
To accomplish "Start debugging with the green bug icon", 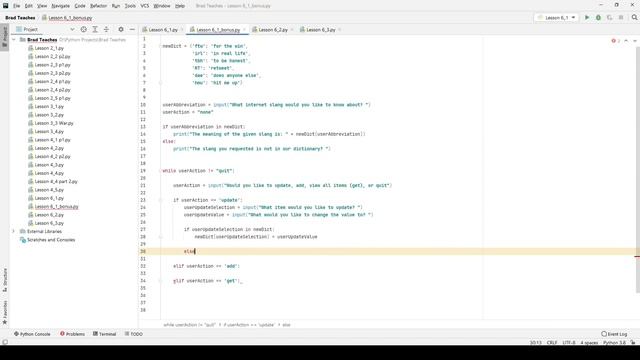I will click(598, 18).
